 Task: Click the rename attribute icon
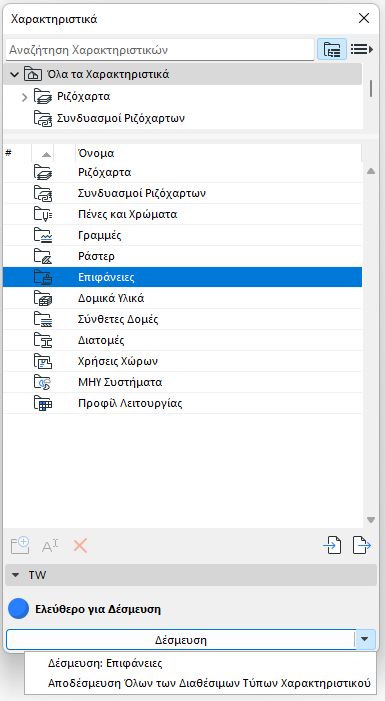click(50, 546)
